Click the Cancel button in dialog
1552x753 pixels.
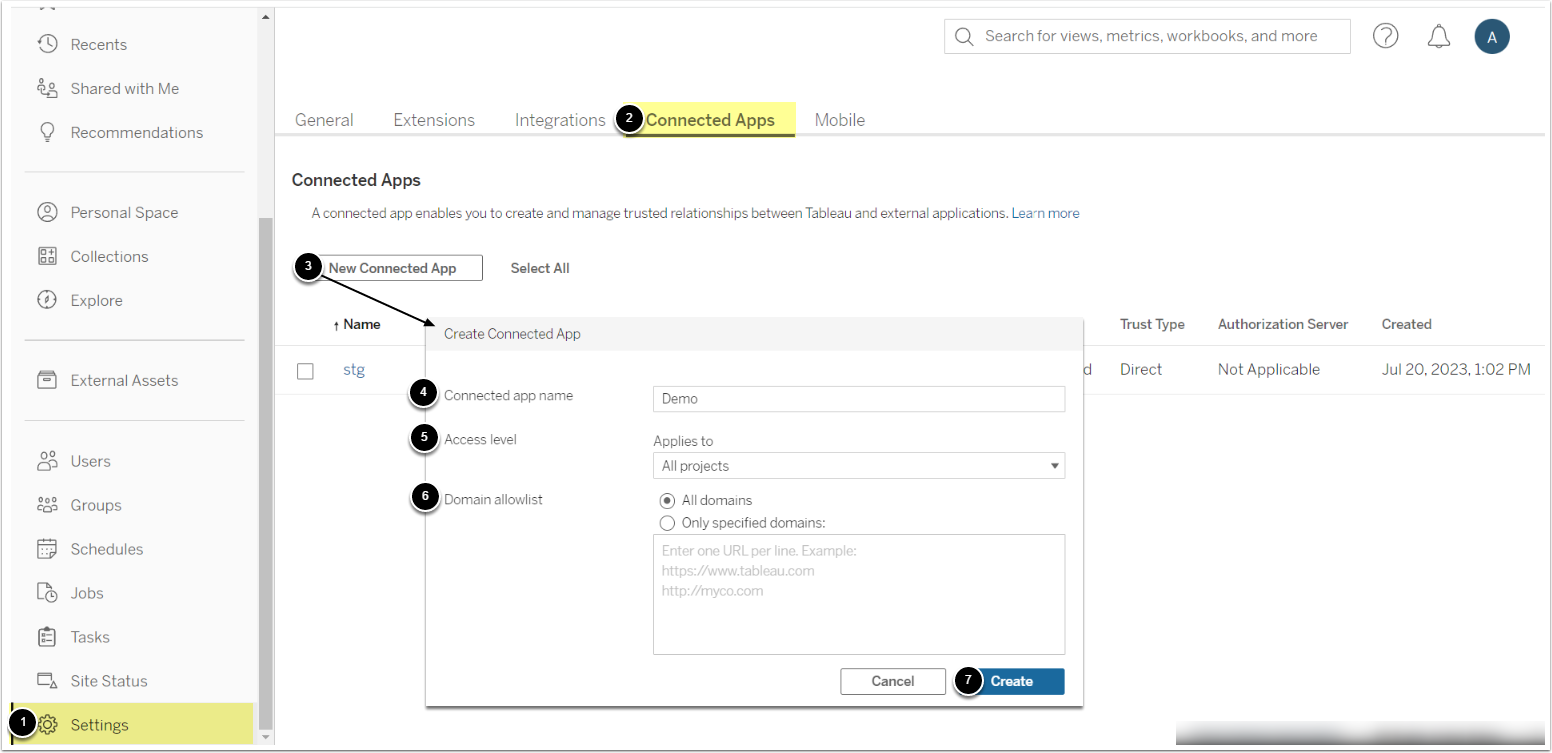pyautogui.click(x=892, y=681)
